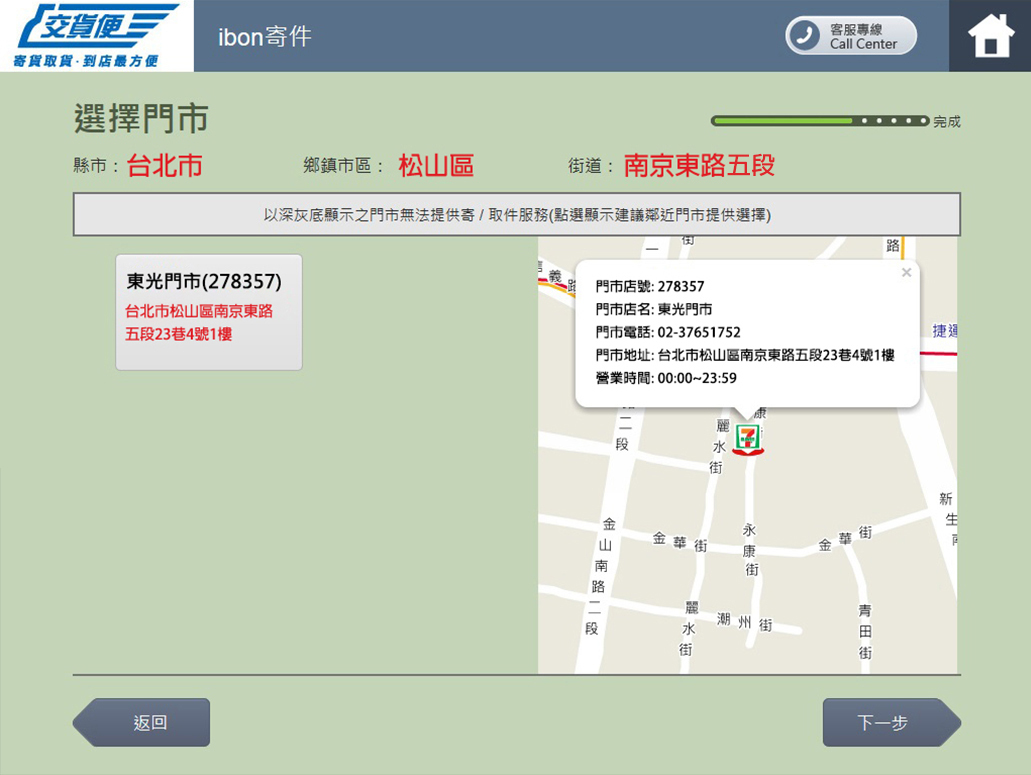Screen dimensions: 1031x775
Task: Click 營業時間: 00:00~23:59 in popup
Action: [666, 378]
